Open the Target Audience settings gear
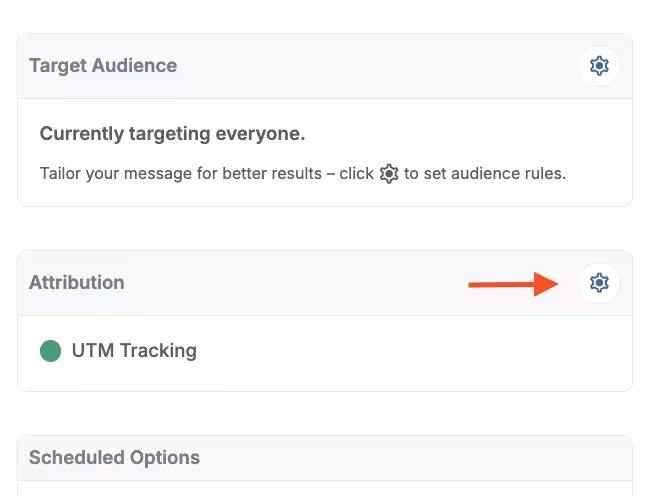This screenshot has width=648, height=496. (x=599, y=66)
